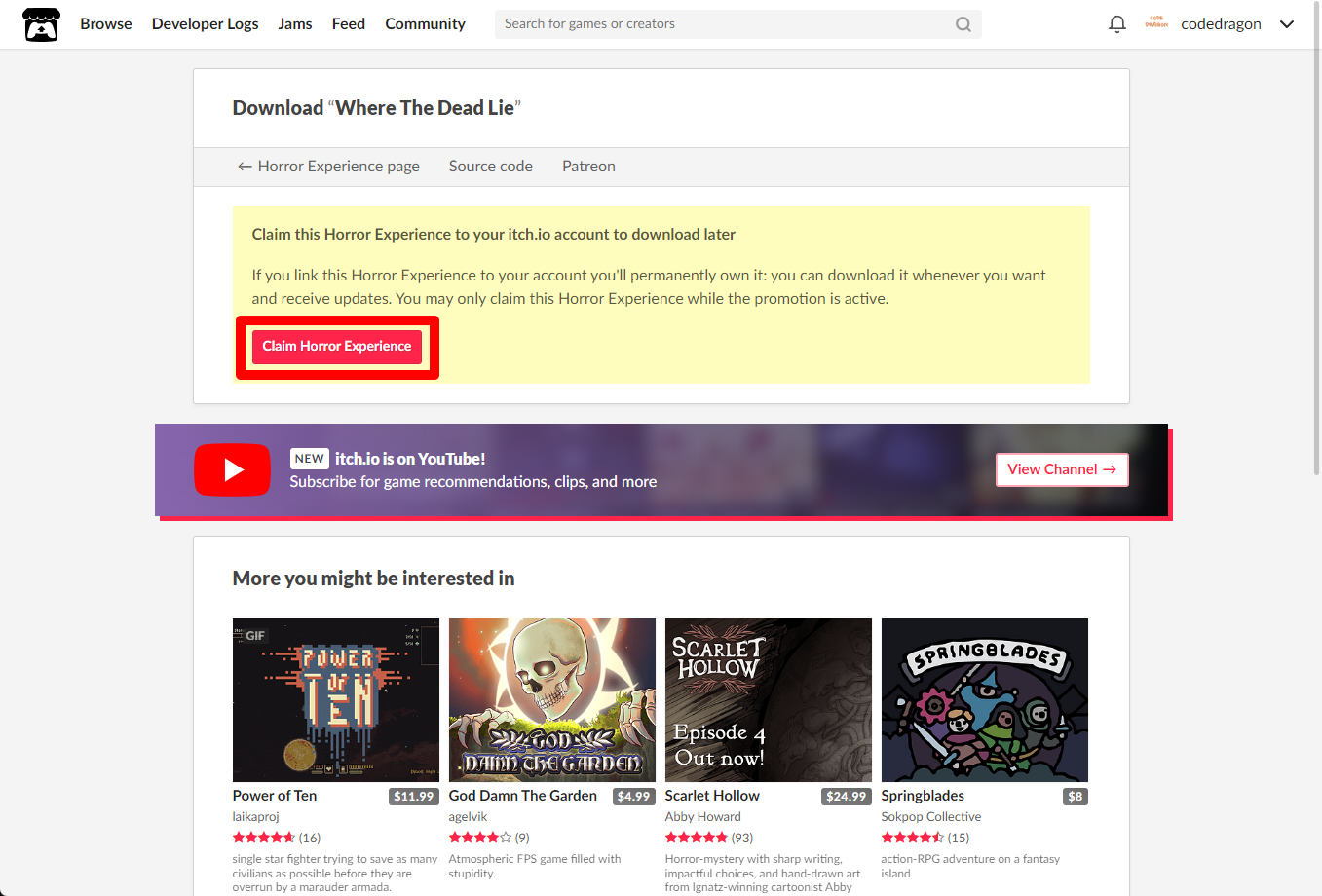Open the author Sokpop Collective
This screenshot has height=896, width=1322.
point(931,817)
